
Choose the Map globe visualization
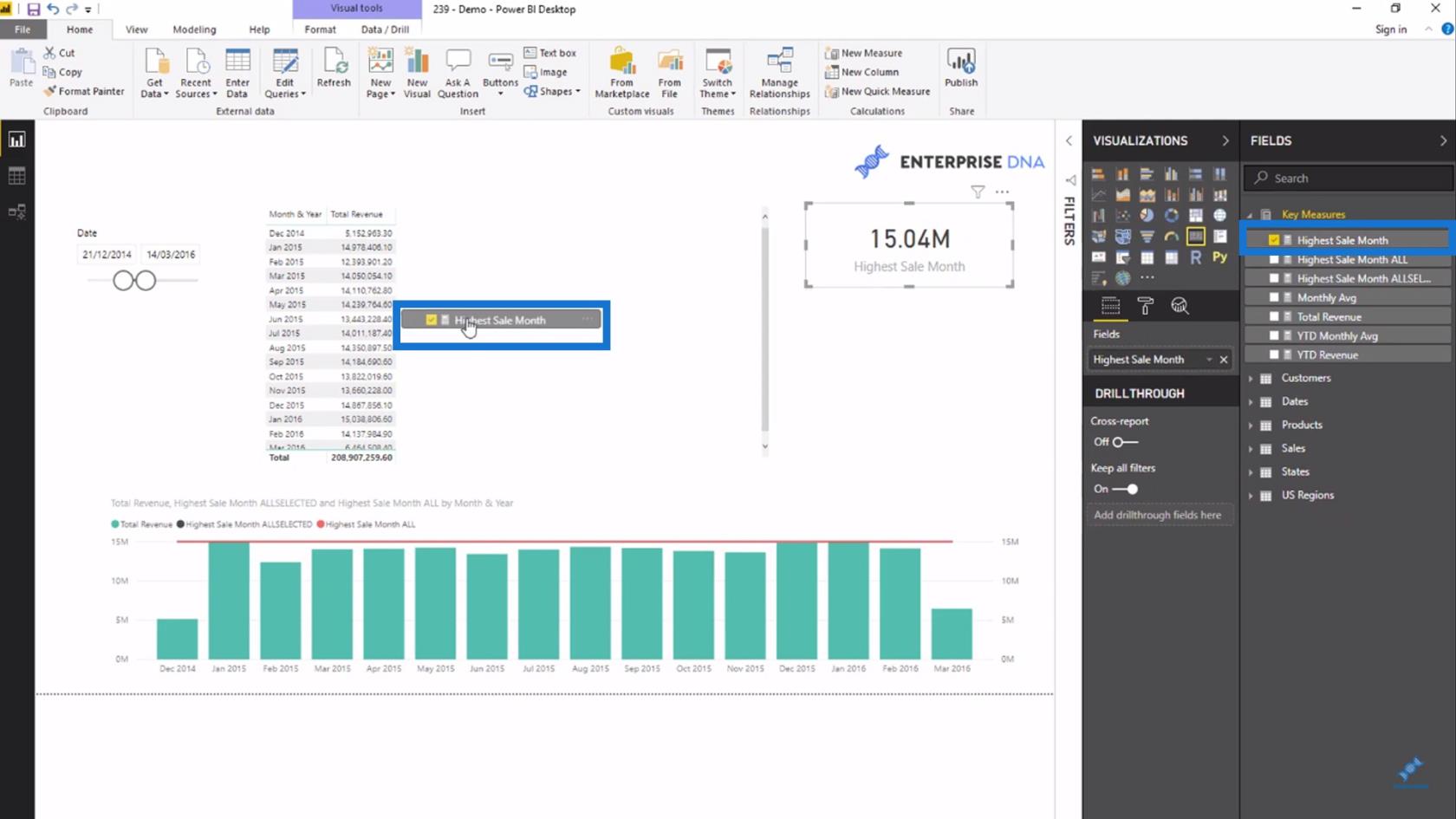pos(1220,215)
